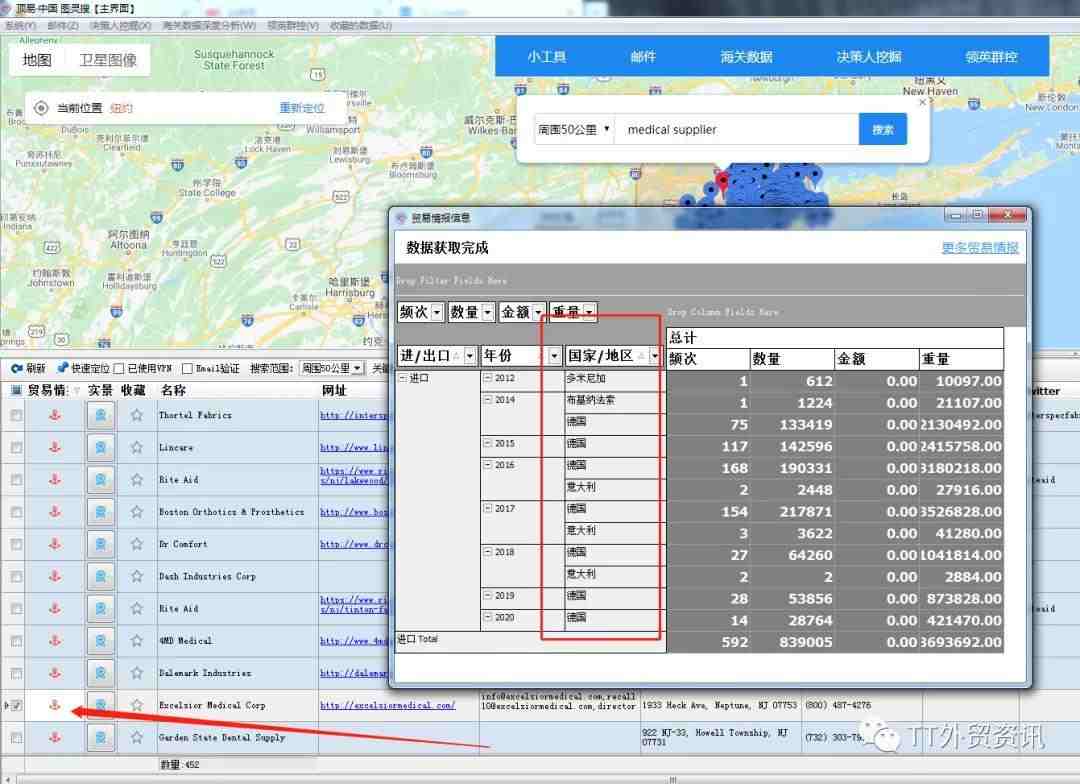The height and width of the screenshot is (784, 1080).
Task: Switch map to 卫星图像 satellite view
Action: coord(108,60)
